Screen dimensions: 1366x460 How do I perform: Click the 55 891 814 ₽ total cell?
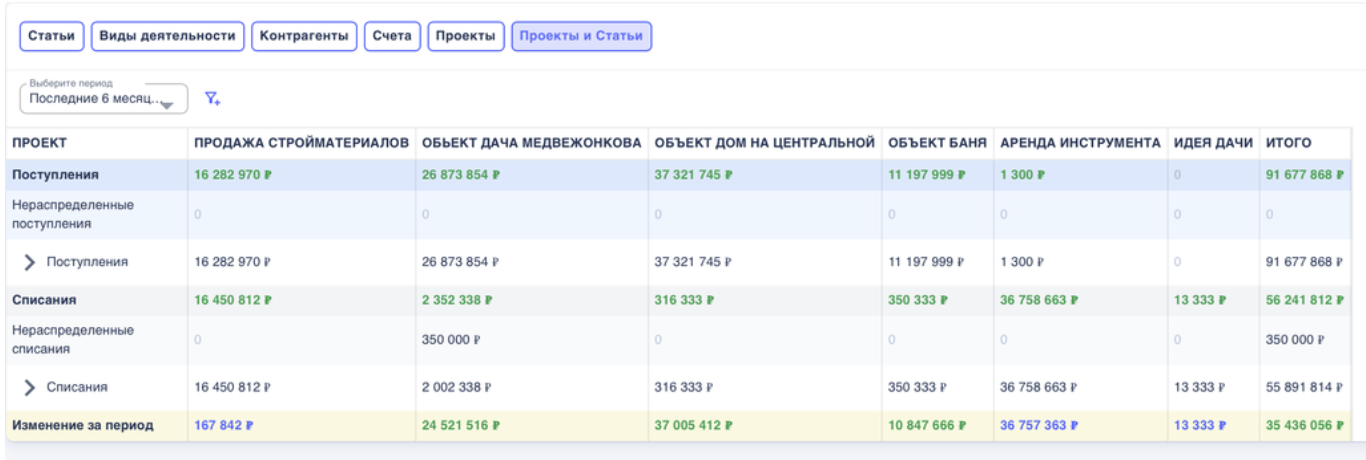tap(1305, 387)
